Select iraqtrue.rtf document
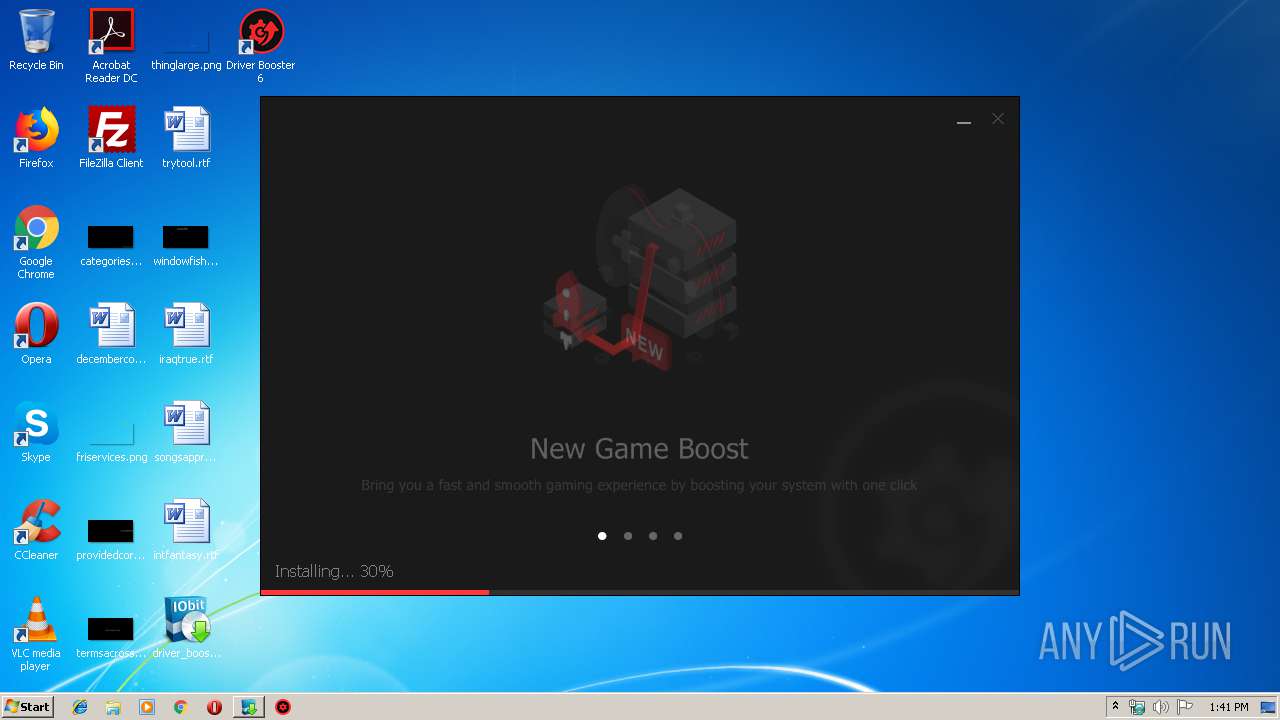1280x720 pixels. (186, 335)
